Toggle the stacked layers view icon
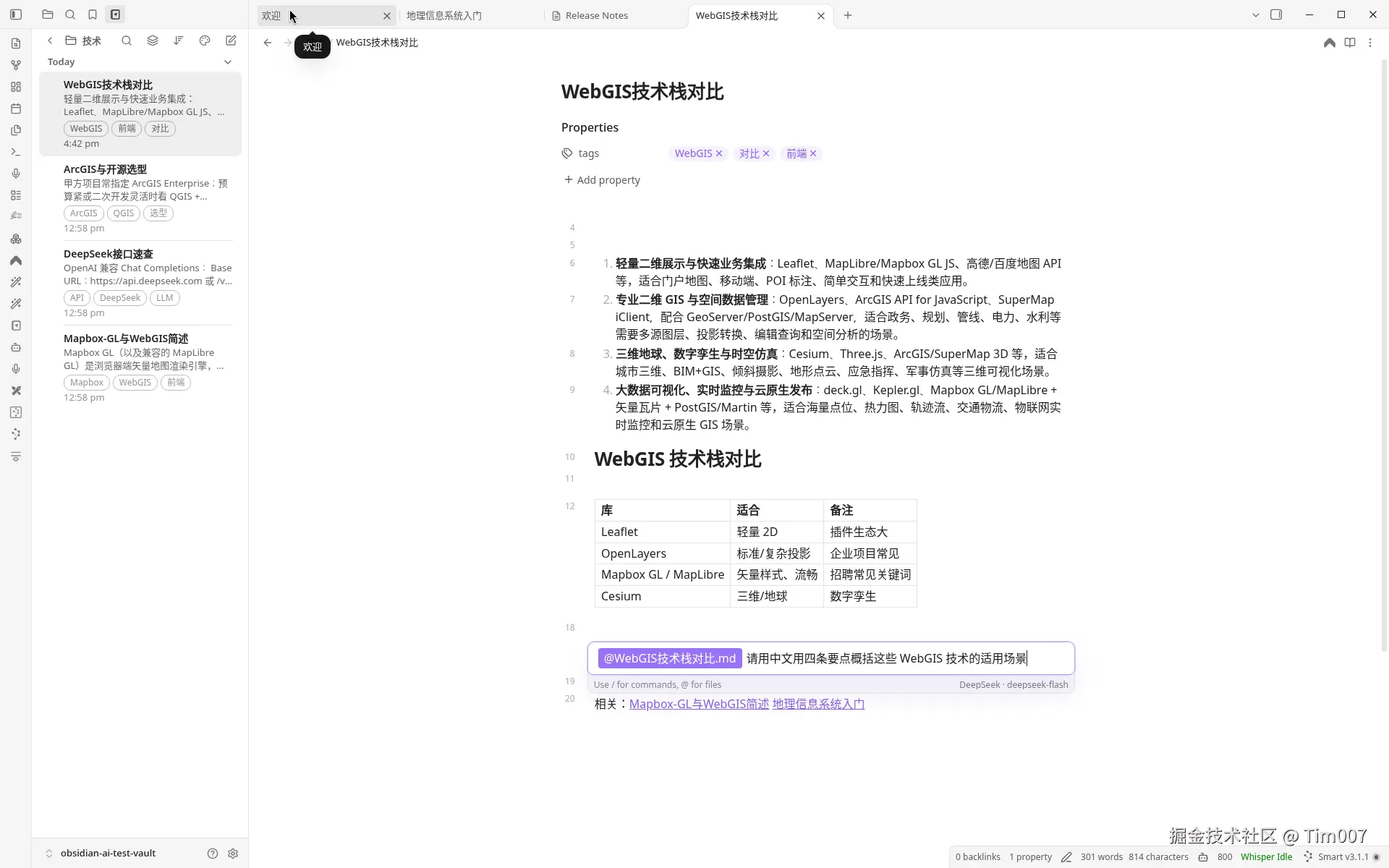 tap(153, 41)
